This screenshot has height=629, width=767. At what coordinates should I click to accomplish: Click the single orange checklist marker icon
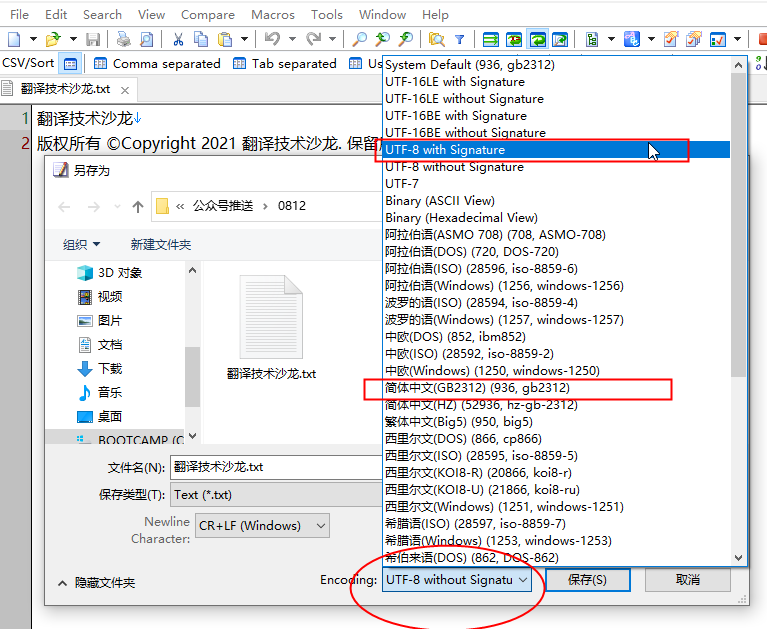point(671,39)
